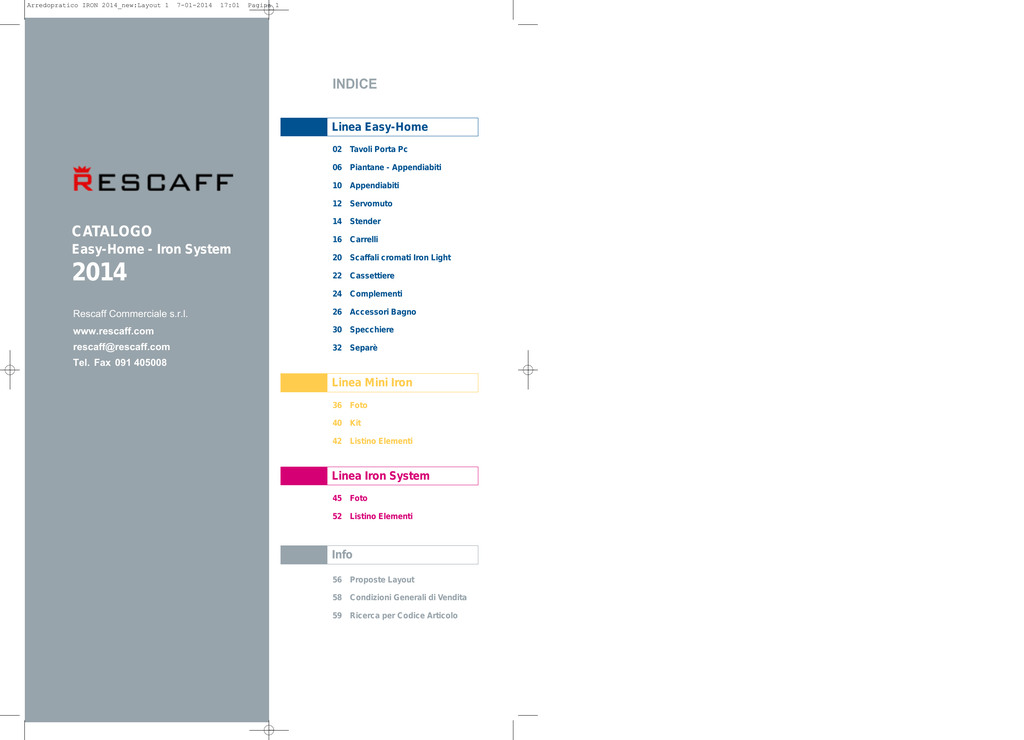The width and height of the screenshot is (1024, 740).
Task: Open the 59 Ricerca per Codice Articolo entry
Action: (395, 616)
